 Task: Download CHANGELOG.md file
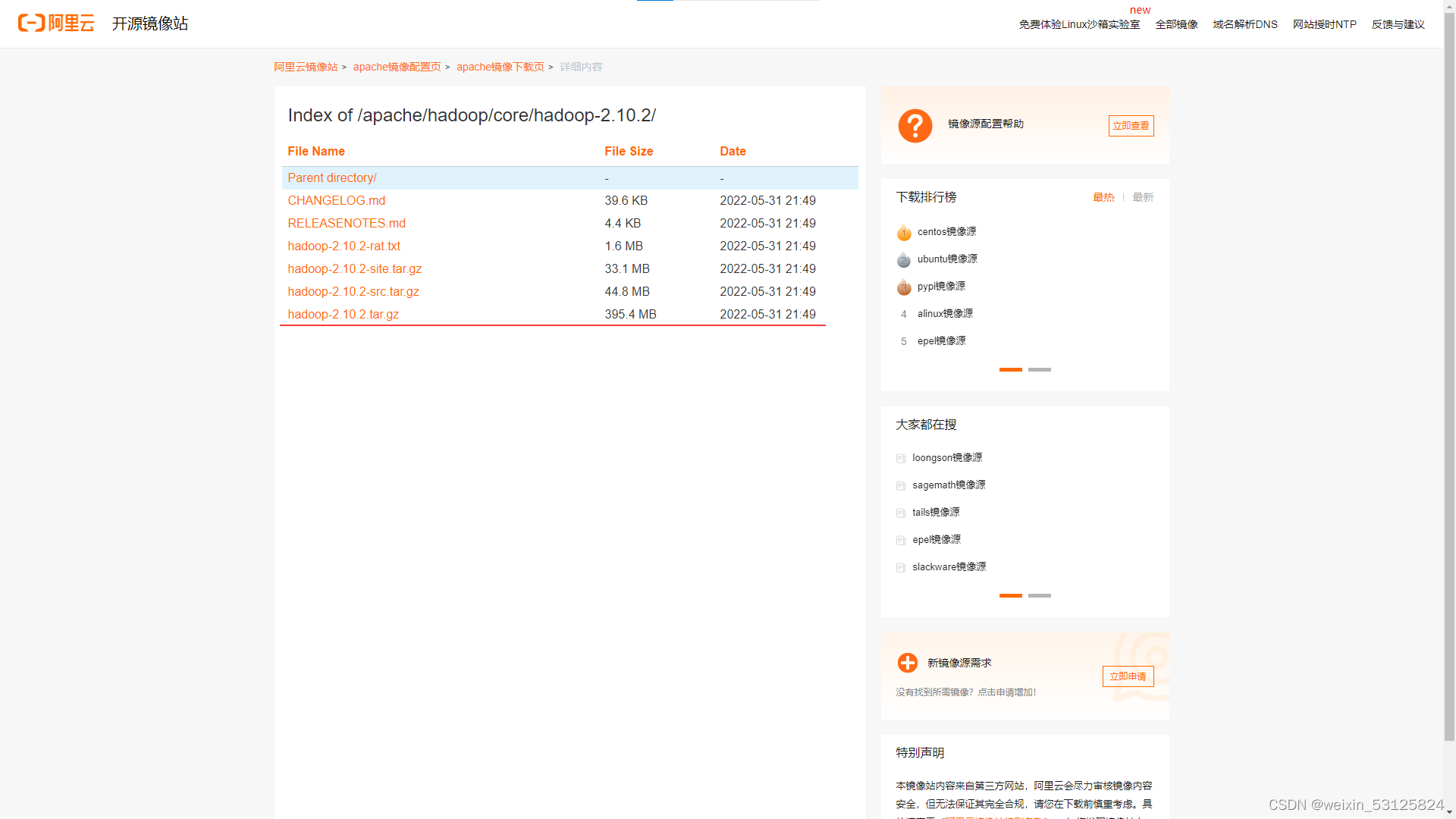[337, 200]
